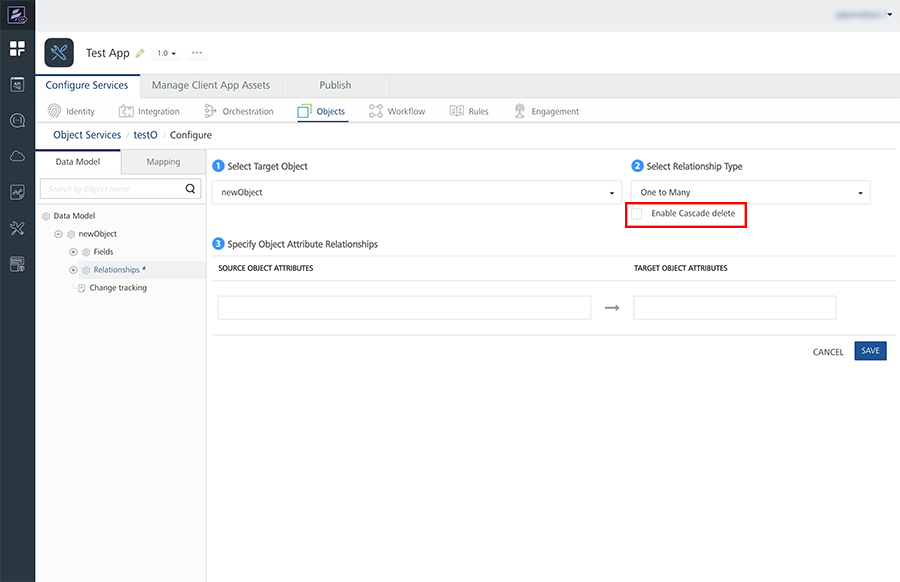The image size is (900, 582).
Task: Click the source object attributes input field
Action: point(404,308)
